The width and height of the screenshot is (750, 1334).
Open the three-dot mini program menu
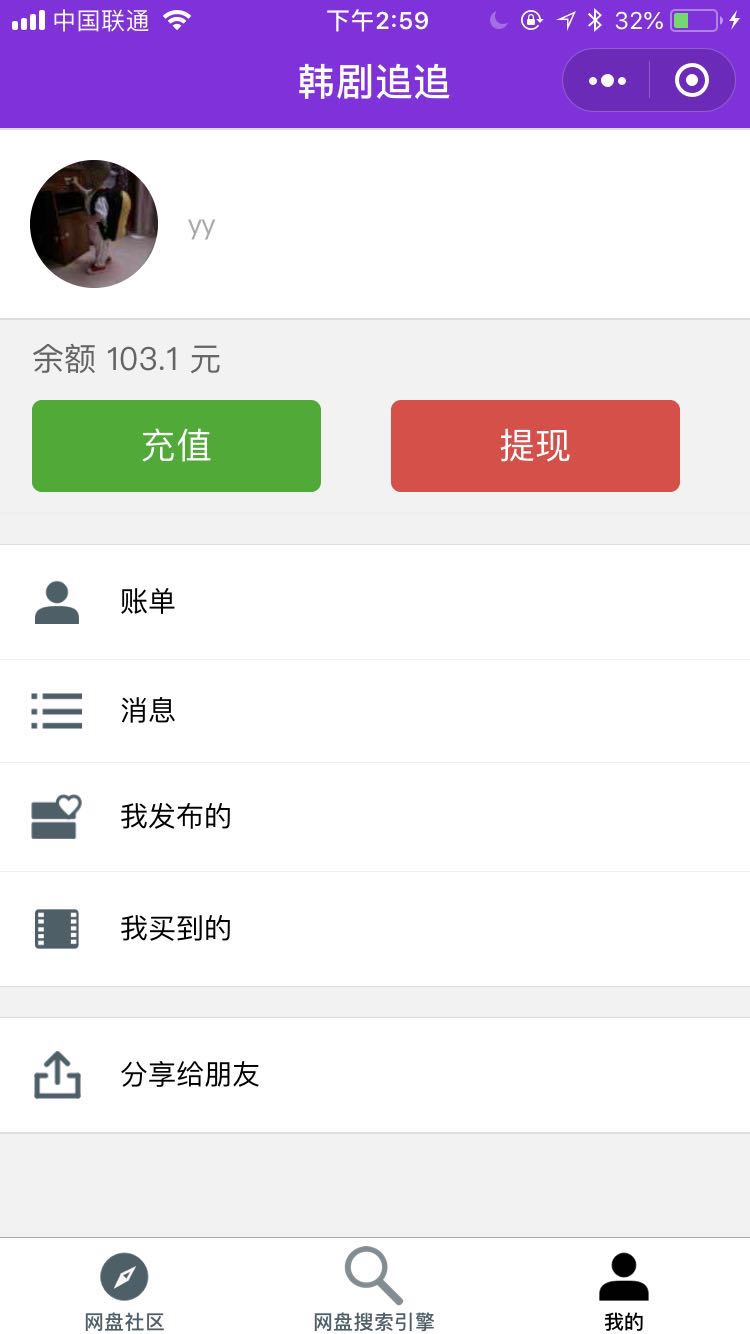(x=607, y=81)
